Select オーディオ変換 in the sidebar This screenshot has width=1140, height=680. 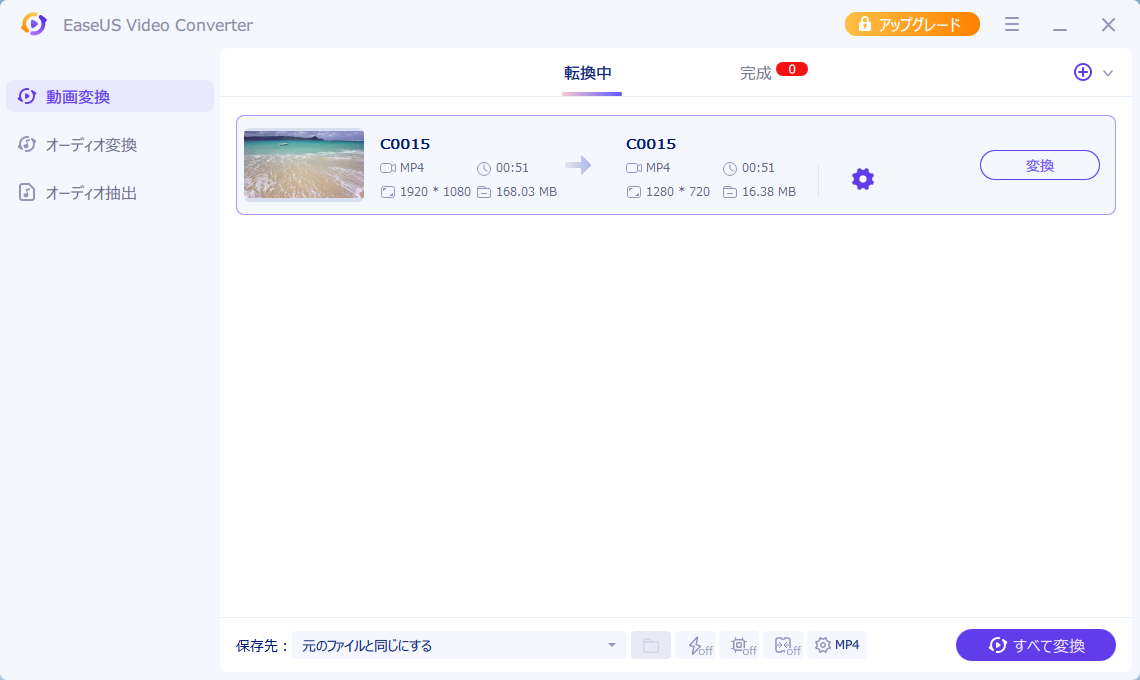91,145
